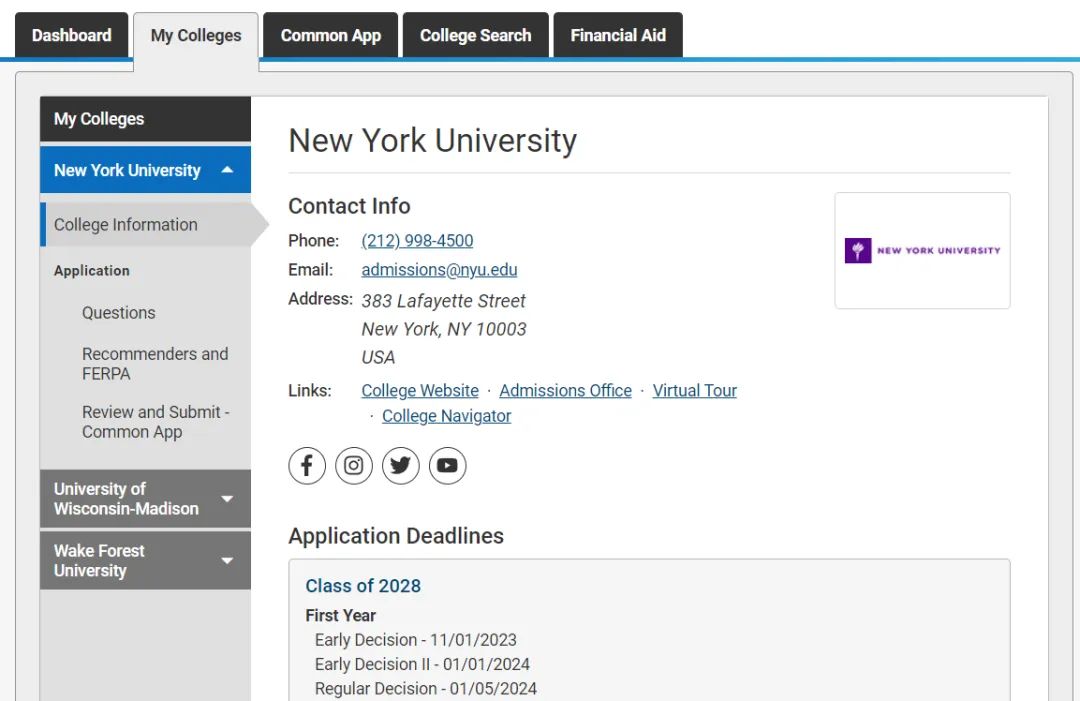Select College Information in sidebar
Image resolution: width=1080 pixels, height=701 pixels.
(x=126, y=225)
